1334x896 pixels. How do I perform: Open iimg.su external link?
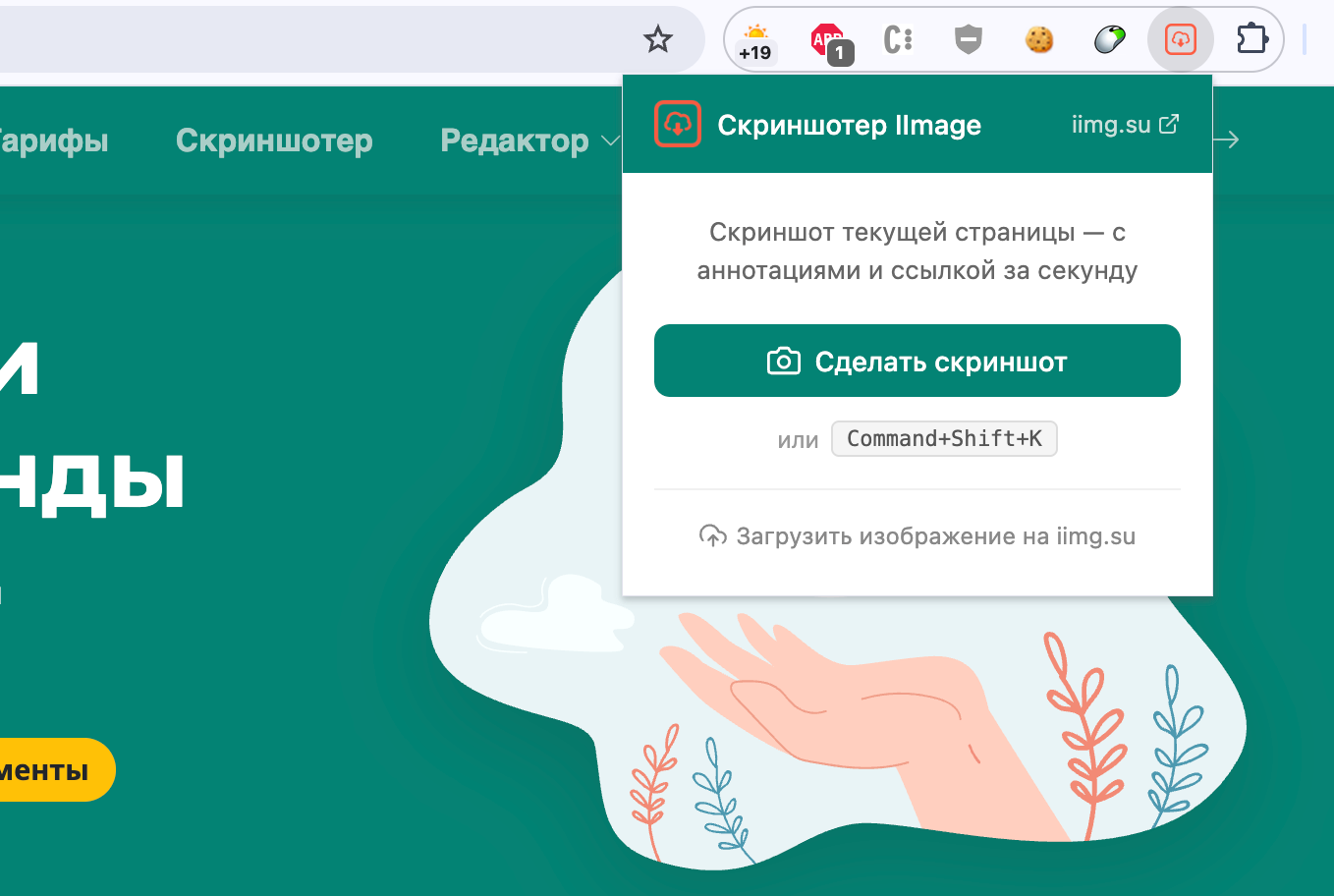(x=1125, y=125)
